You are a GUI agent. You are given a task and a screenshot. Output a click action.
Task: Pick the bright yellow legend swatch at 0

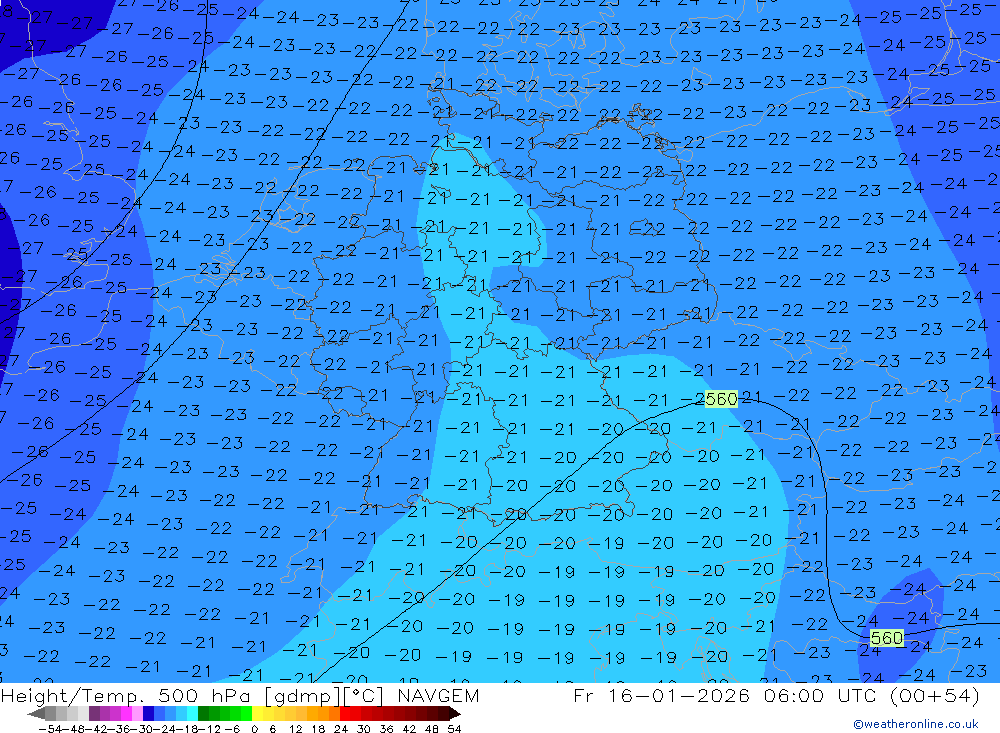(258, 714)
